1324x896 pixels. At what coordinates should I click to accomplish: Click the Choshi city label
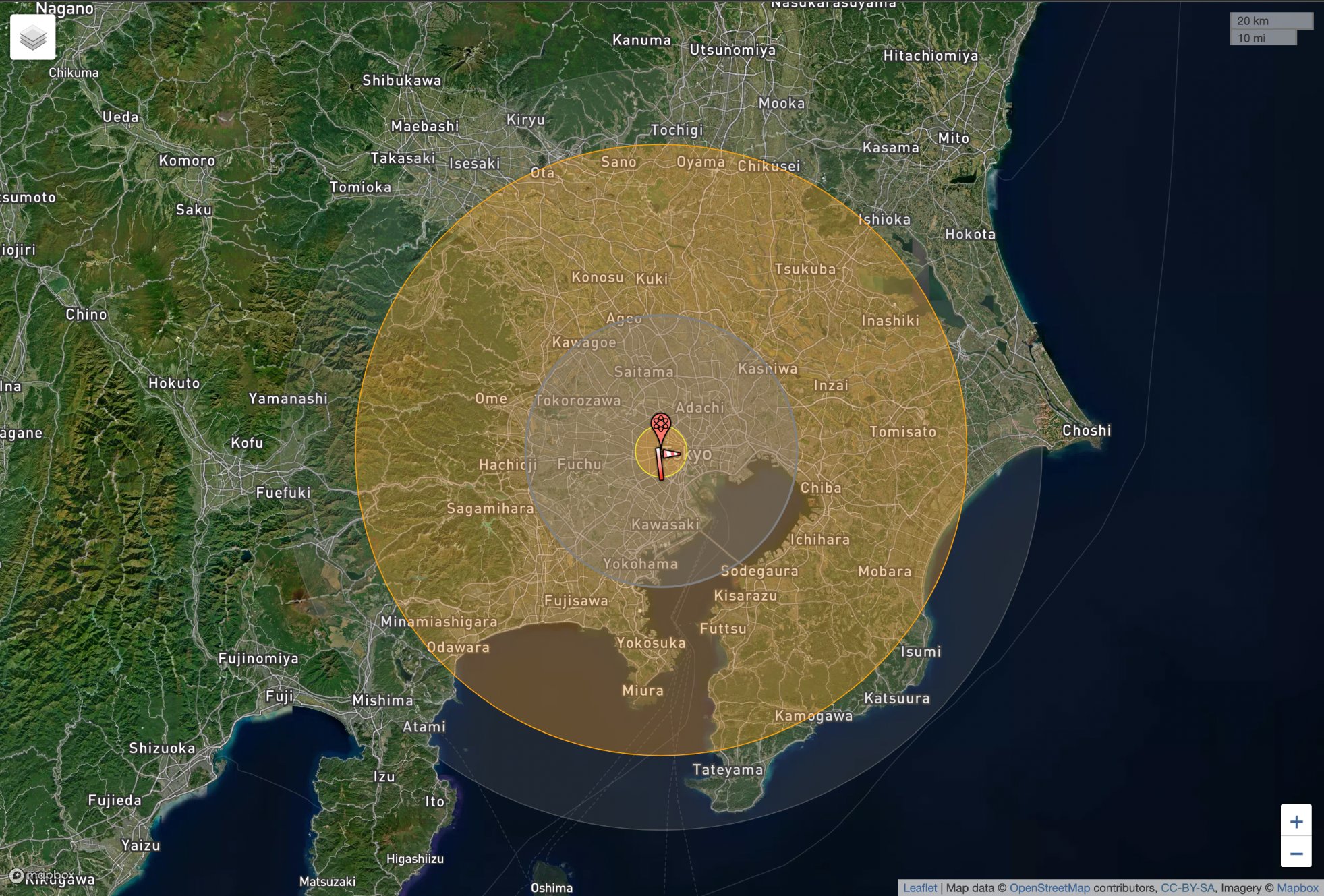click(x=1086, y=430)
